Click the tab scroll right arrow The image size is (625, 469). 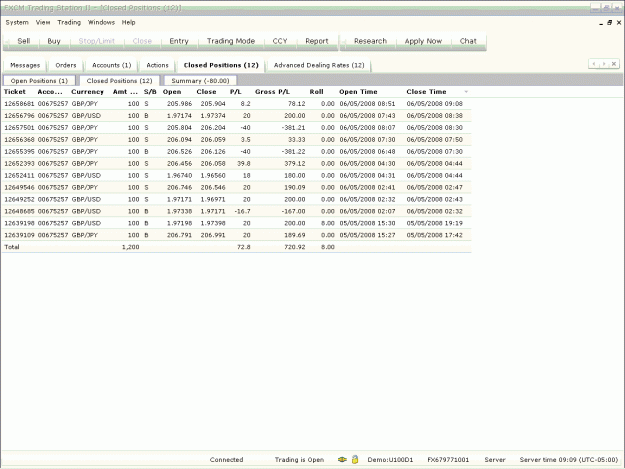(604, 64)
